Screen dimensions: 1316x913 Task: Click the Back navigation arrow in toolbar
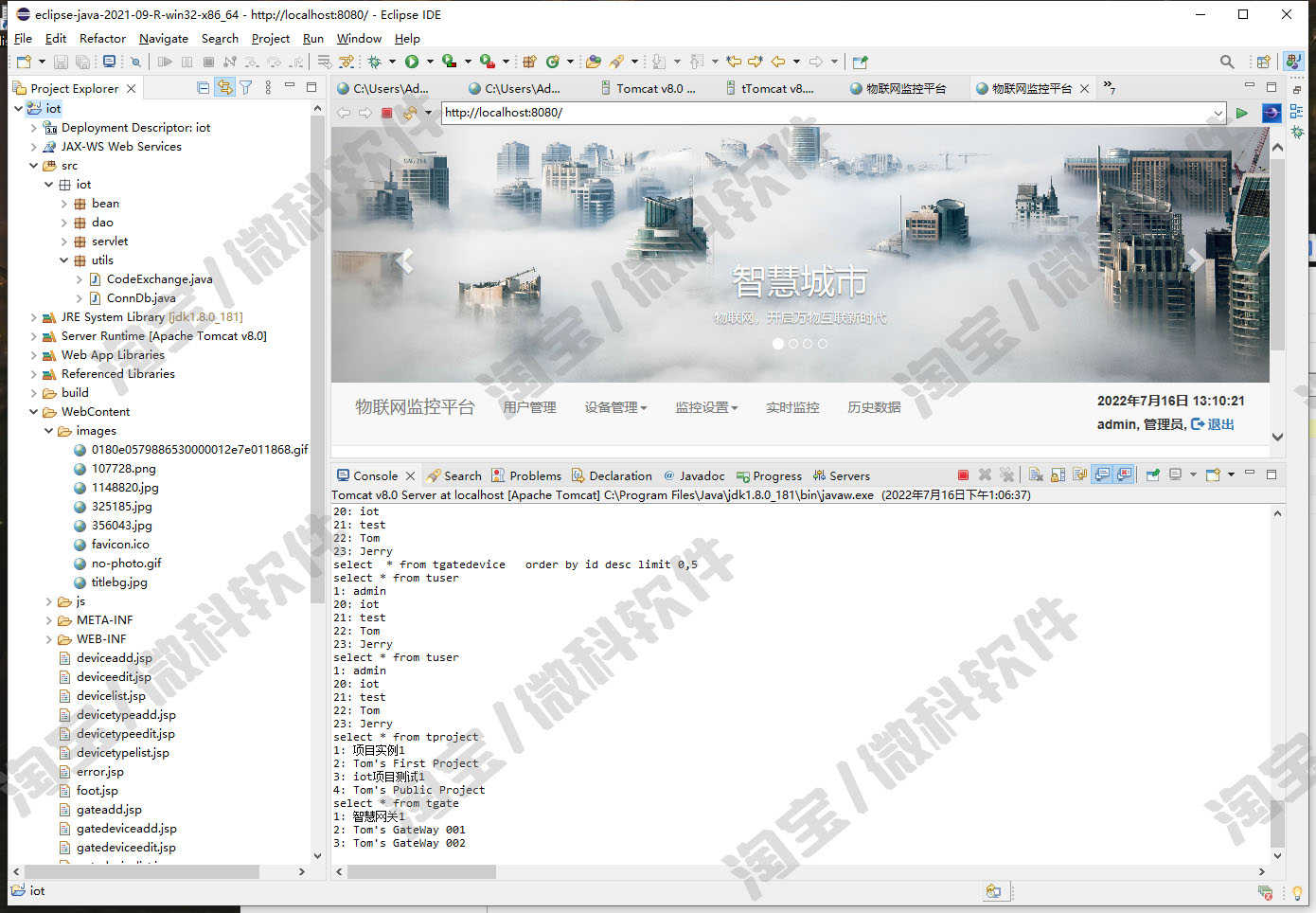[778, 62]
